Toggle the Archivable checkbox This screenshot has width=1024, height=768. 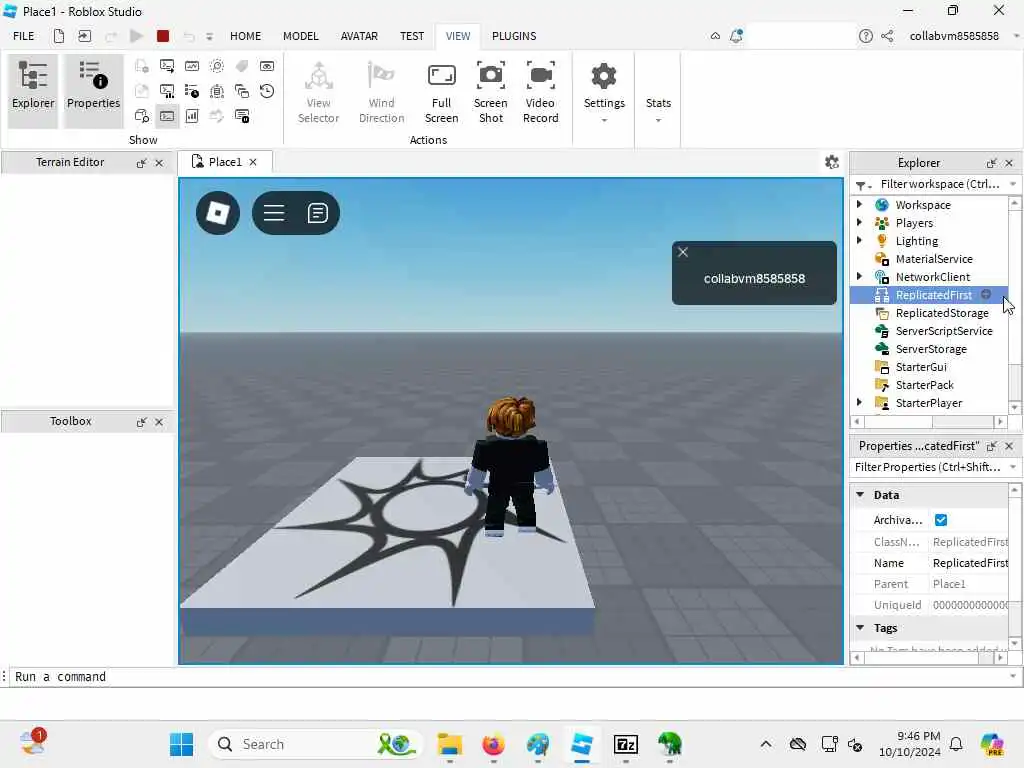point(941,520)
